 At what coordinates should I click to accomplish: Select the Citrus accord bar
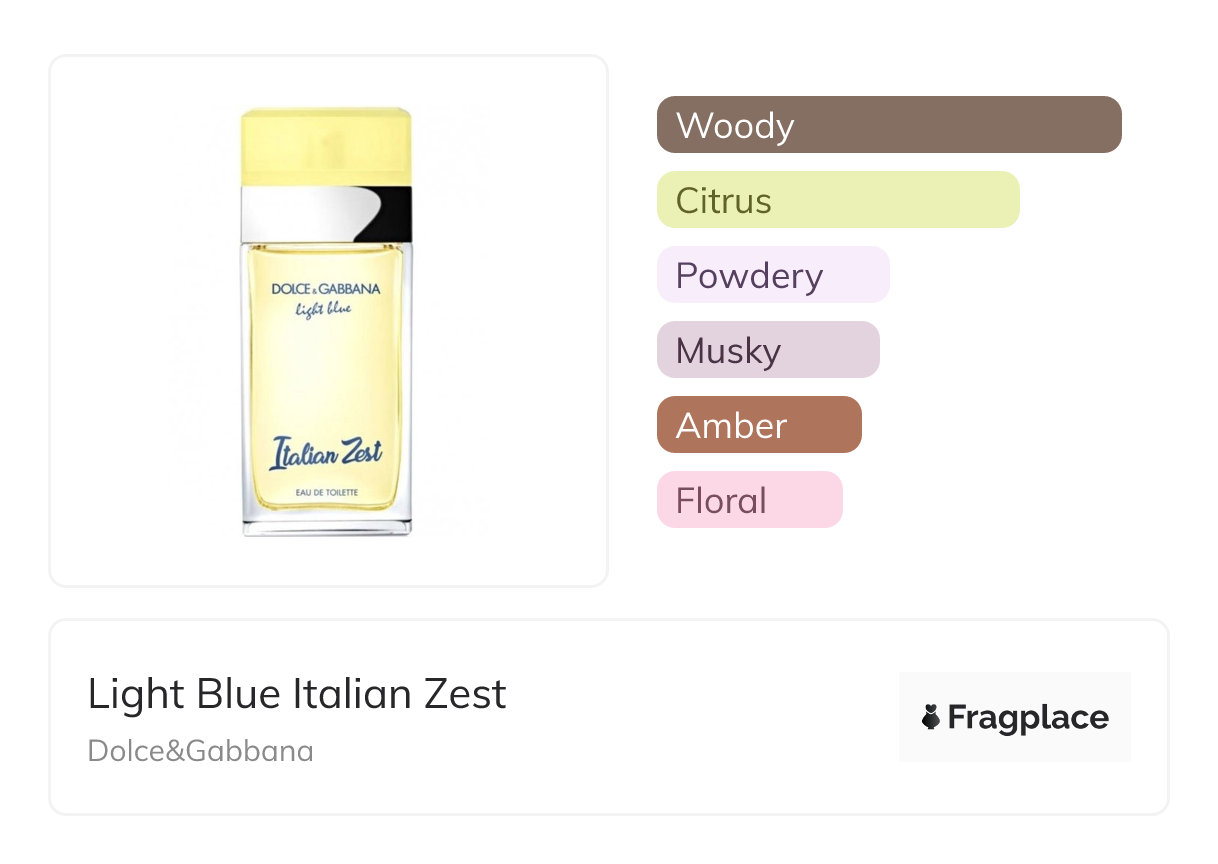click(x=837, y=200)
